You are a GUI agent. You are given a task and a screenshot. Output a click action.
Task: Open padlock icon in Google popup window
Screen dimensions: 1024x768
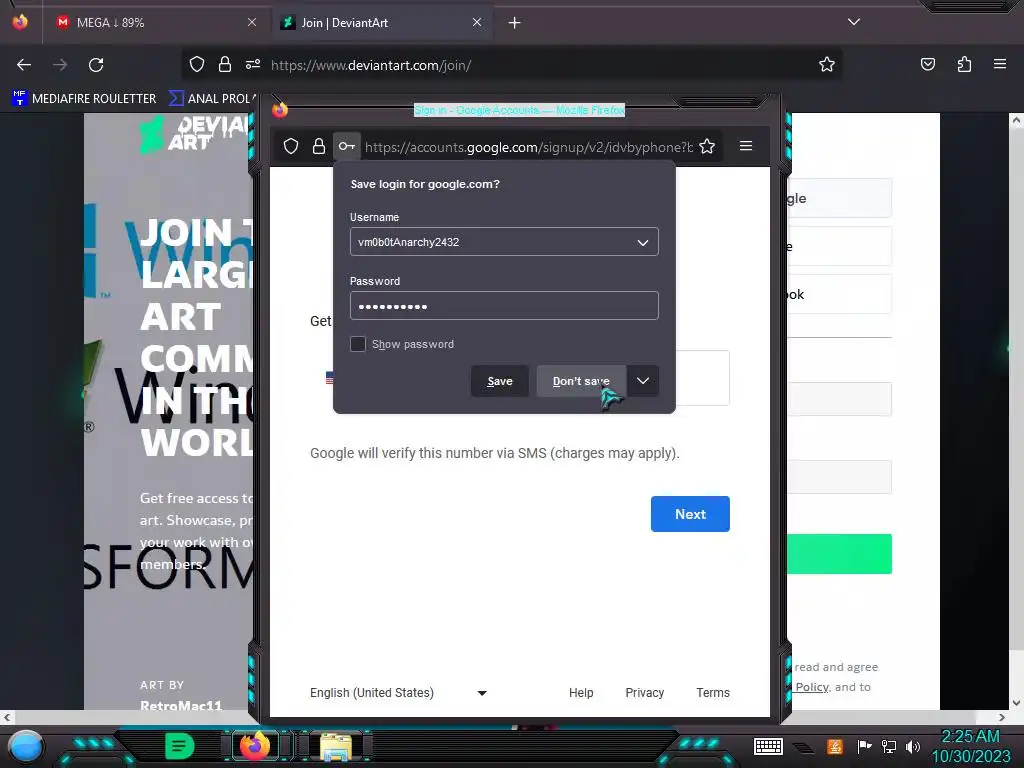319,146
